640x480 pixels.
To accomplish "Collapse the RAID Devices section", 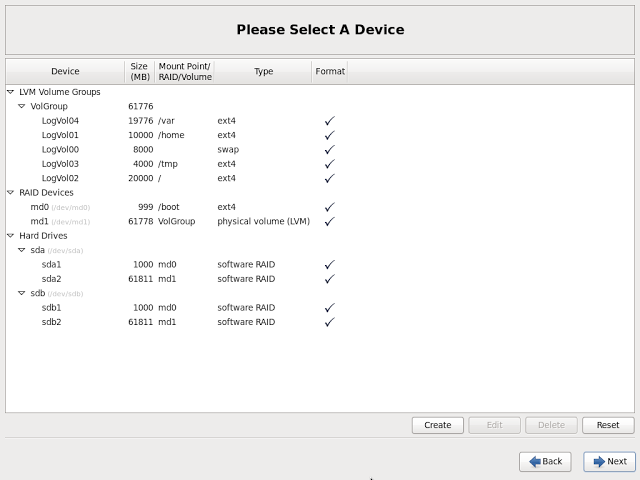I will click(11, 192).
